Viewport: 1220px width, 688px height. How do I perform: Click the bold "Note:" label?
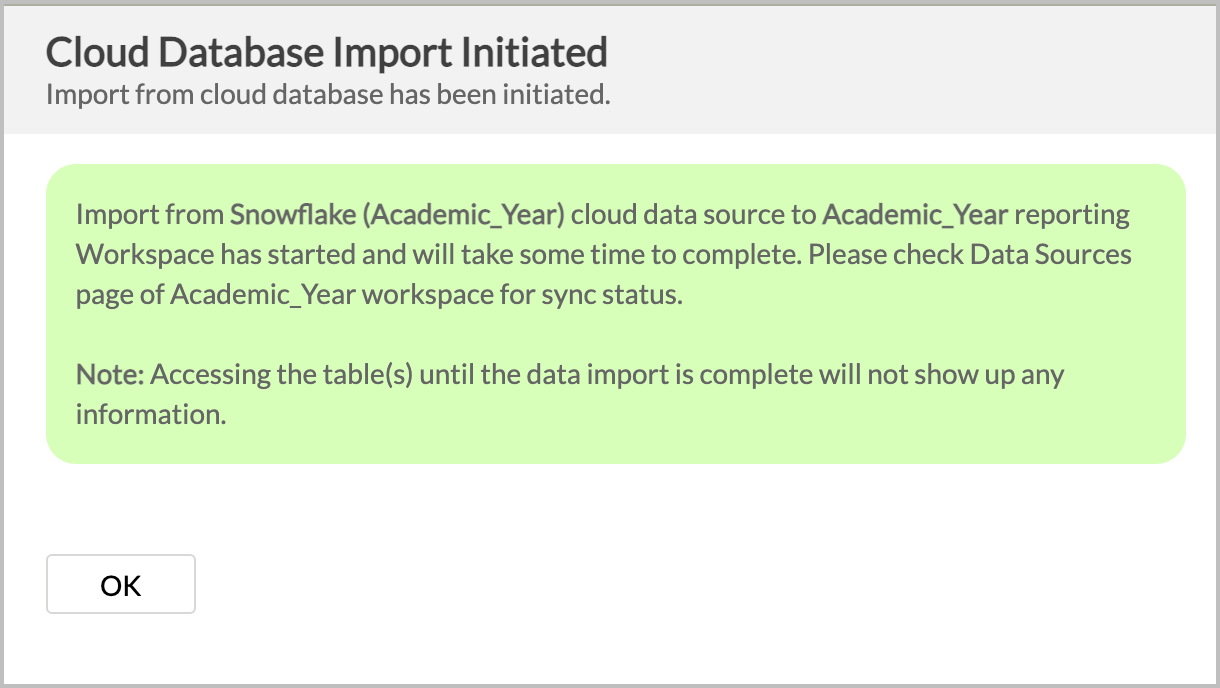click(x=111, y=375)
